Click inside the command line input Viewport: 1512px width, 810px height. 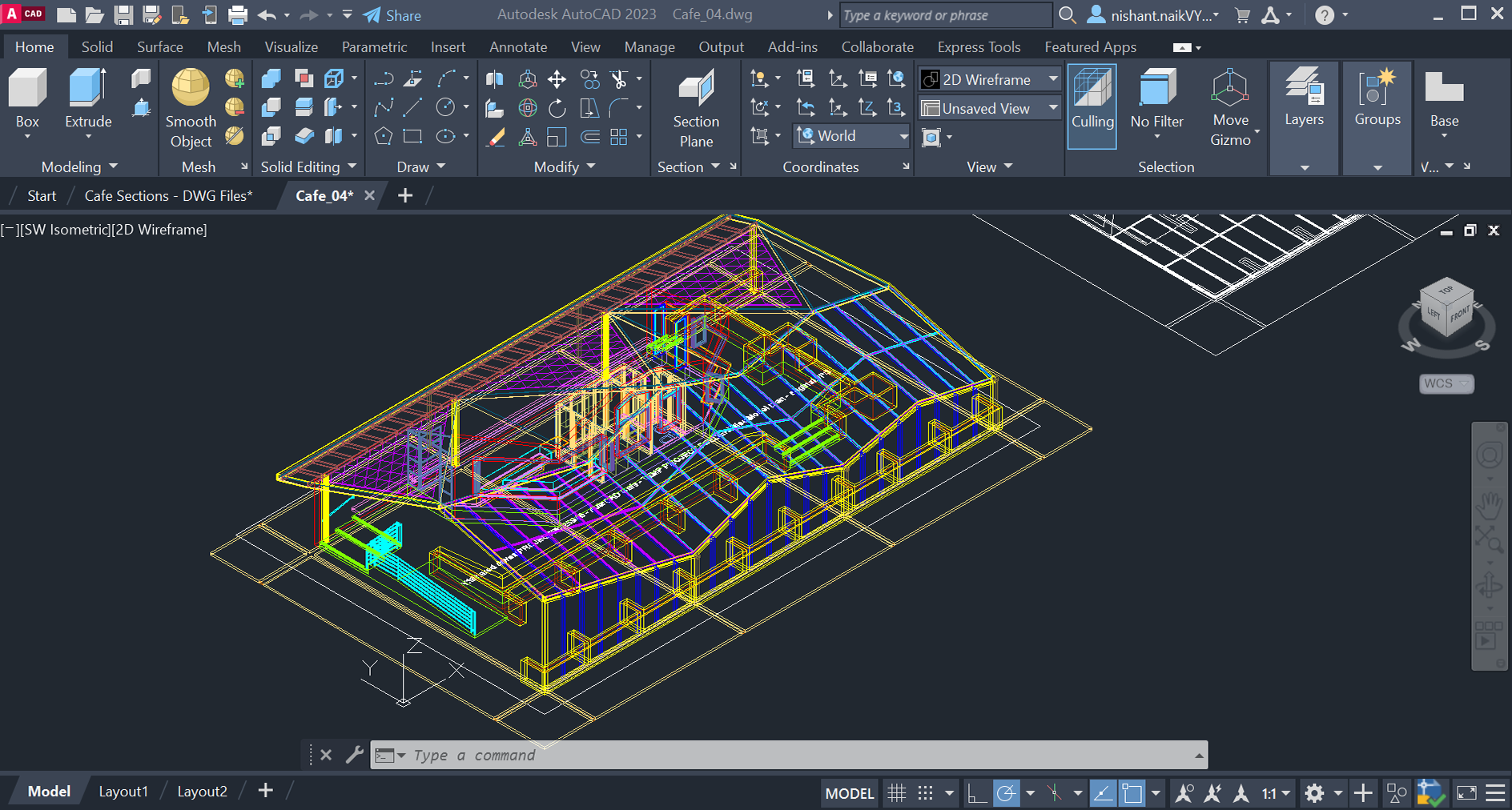click(641, 755)
